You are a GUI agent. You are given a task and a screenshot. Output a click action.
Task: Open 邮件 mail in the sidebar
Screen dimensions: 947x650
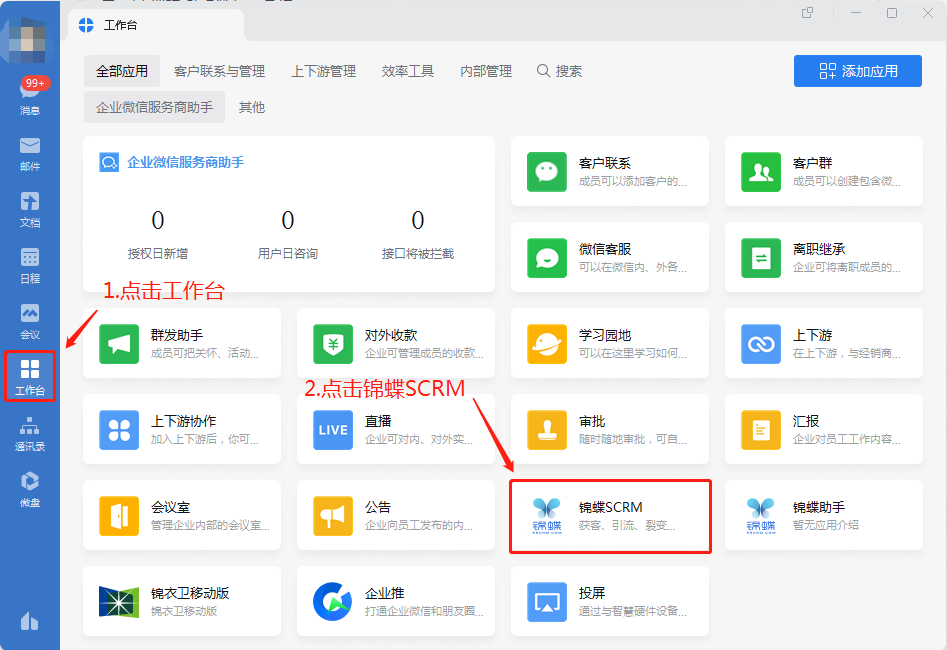(x=30, y=154)
